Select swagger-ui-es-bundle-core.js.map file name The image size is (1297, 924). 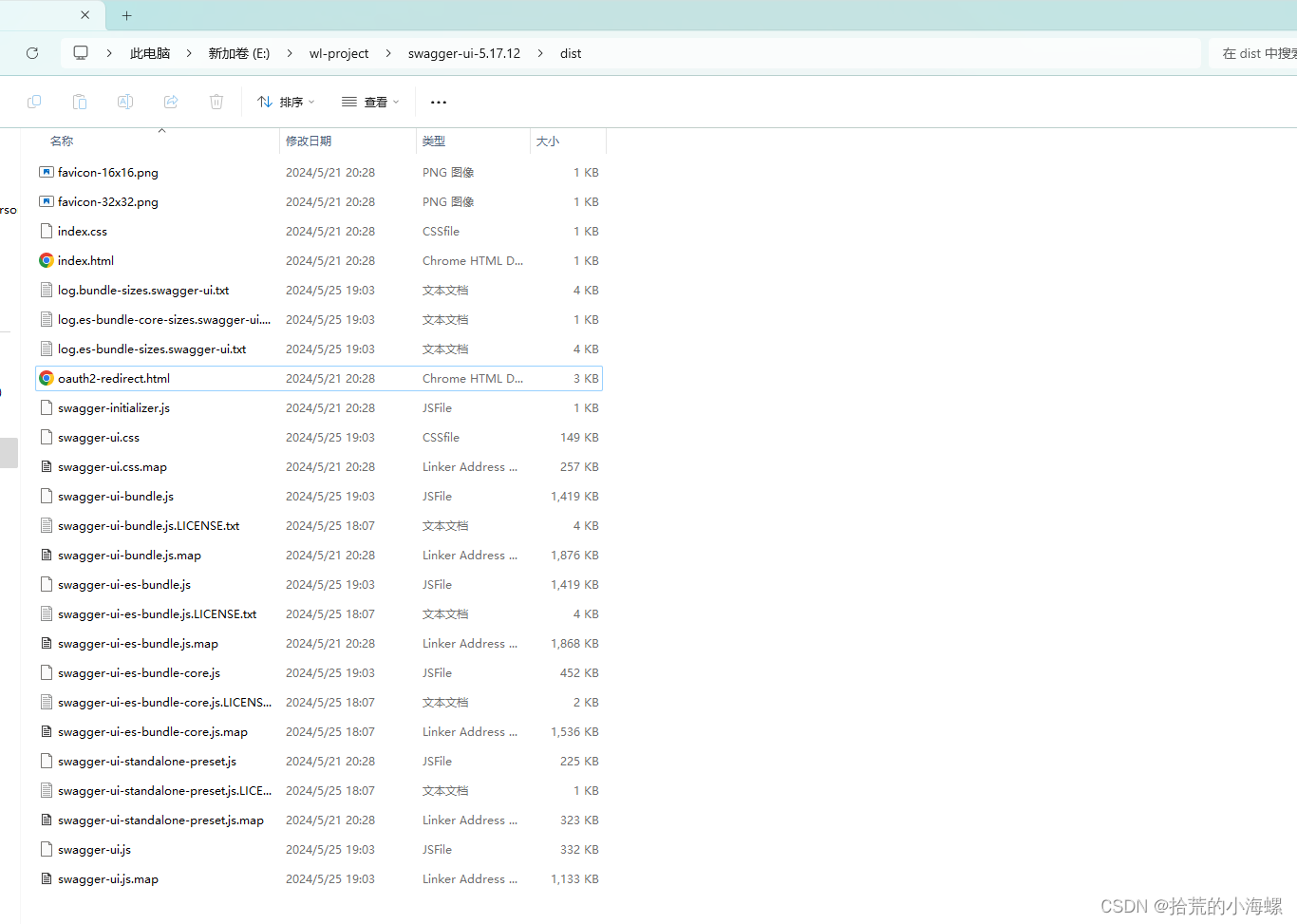point(153,731)
